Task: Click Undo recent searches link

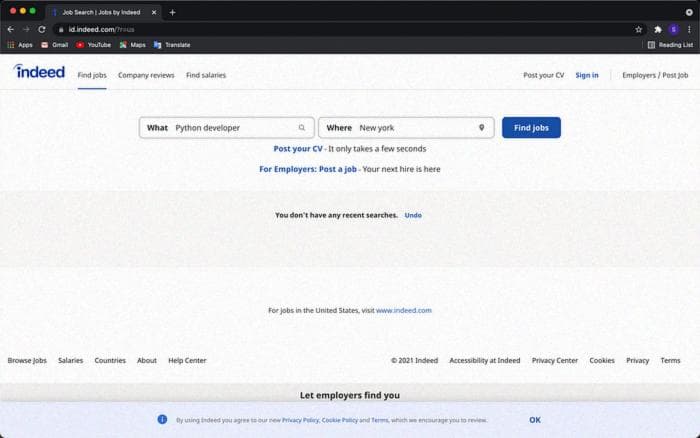Action: (413, 215)
